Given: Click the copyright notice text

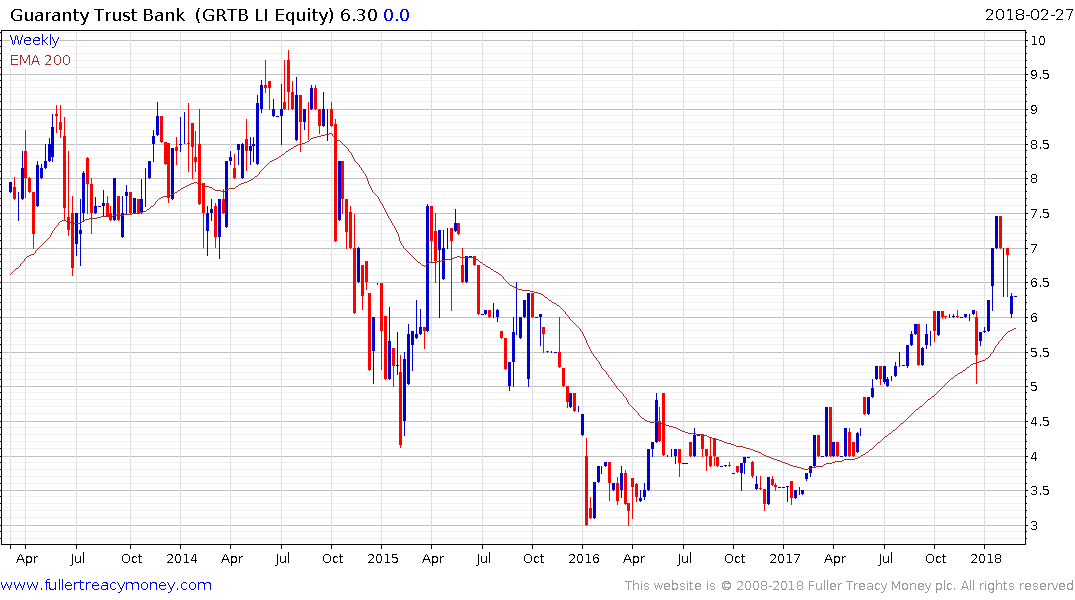Looking at the screenshot, I should coord(849,586).
